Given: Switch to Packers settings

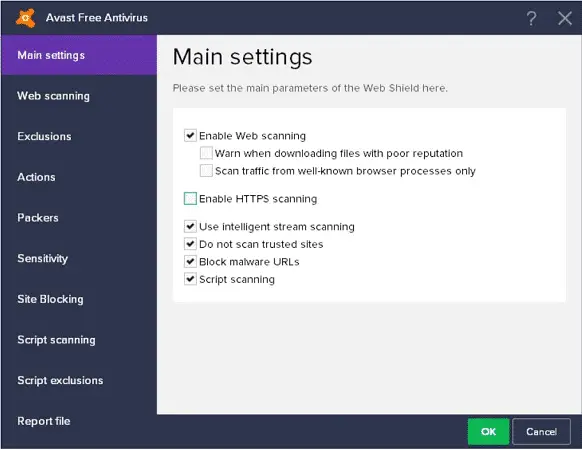Looking at the screenshot, I should click(79, 218).
